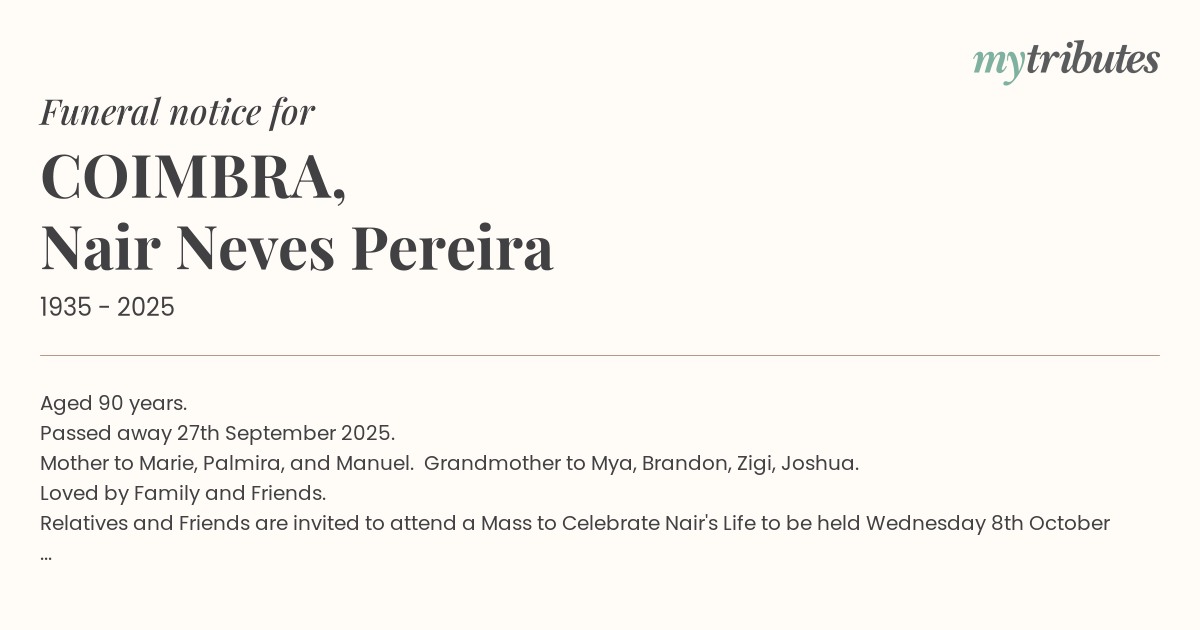Click the phrase "Celebrate Nair's Life"
1200x630 pixels.
pyautogui.click(x=658, y=524)
